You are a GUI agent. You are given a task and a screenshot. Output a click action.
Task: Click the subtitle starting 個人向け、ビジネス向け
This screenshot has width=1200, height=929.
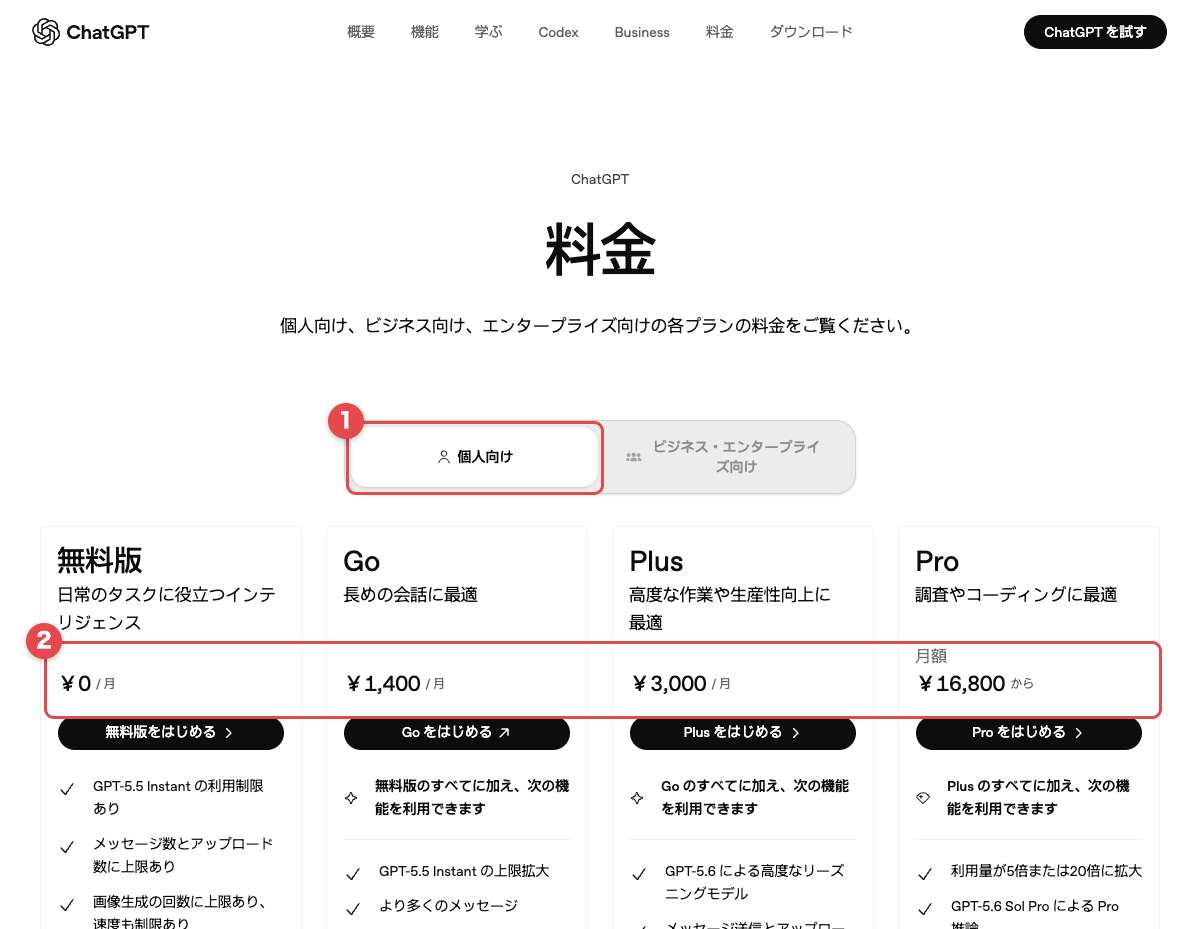597,326
